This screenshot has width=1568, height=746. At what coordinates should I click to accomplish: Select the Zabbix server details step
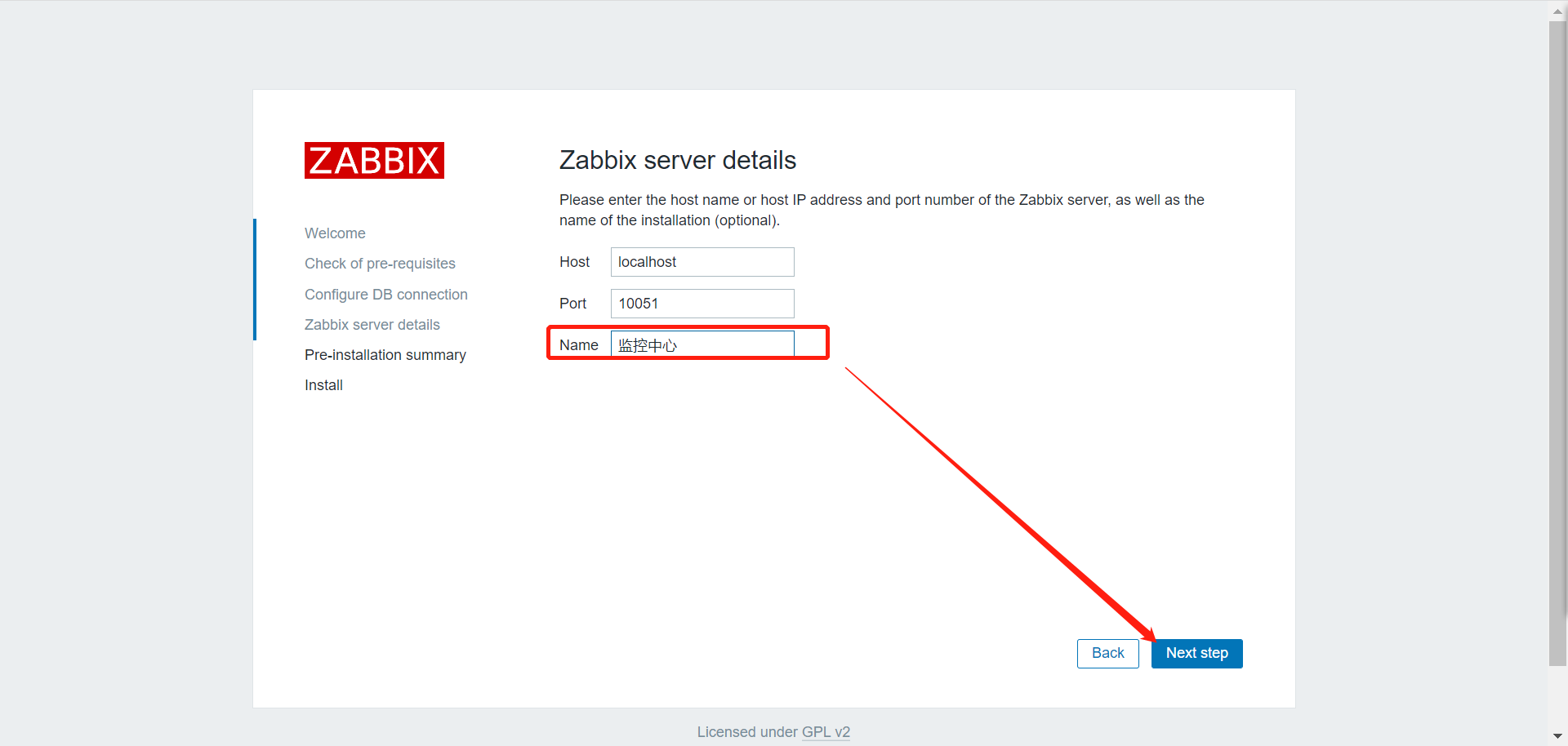[372, 324]
